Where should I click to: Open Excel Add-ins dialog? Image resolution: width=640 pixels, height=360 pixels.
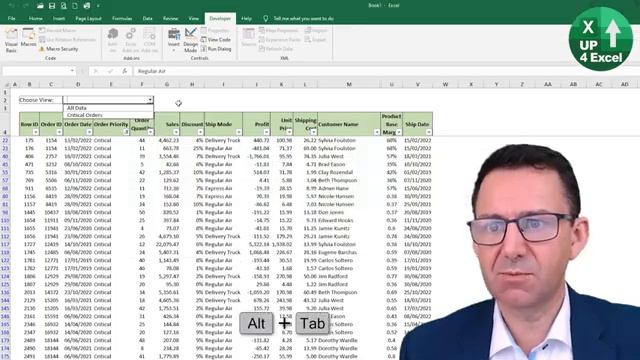coord(131,40)
